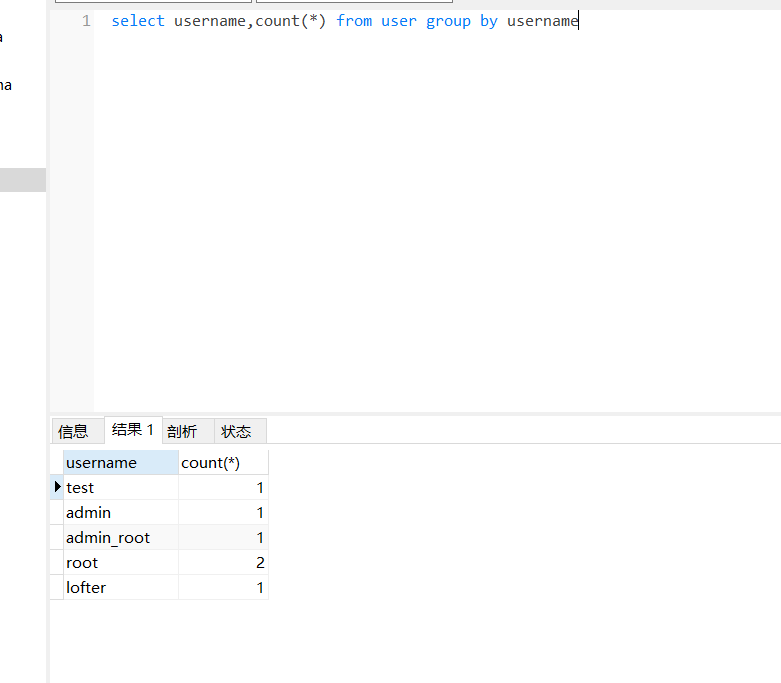Select the root username cell

point(121,562)
